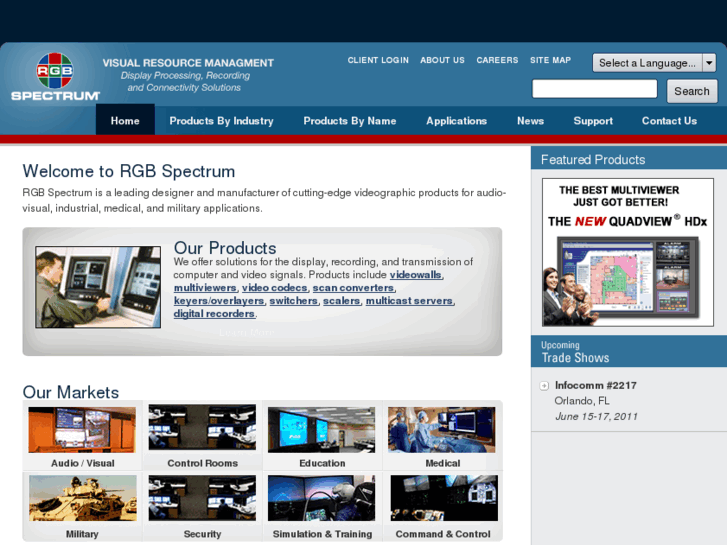Screen dimensions: 727x545
Task: Click the faint Learn More link
Action: click(247, 333)
